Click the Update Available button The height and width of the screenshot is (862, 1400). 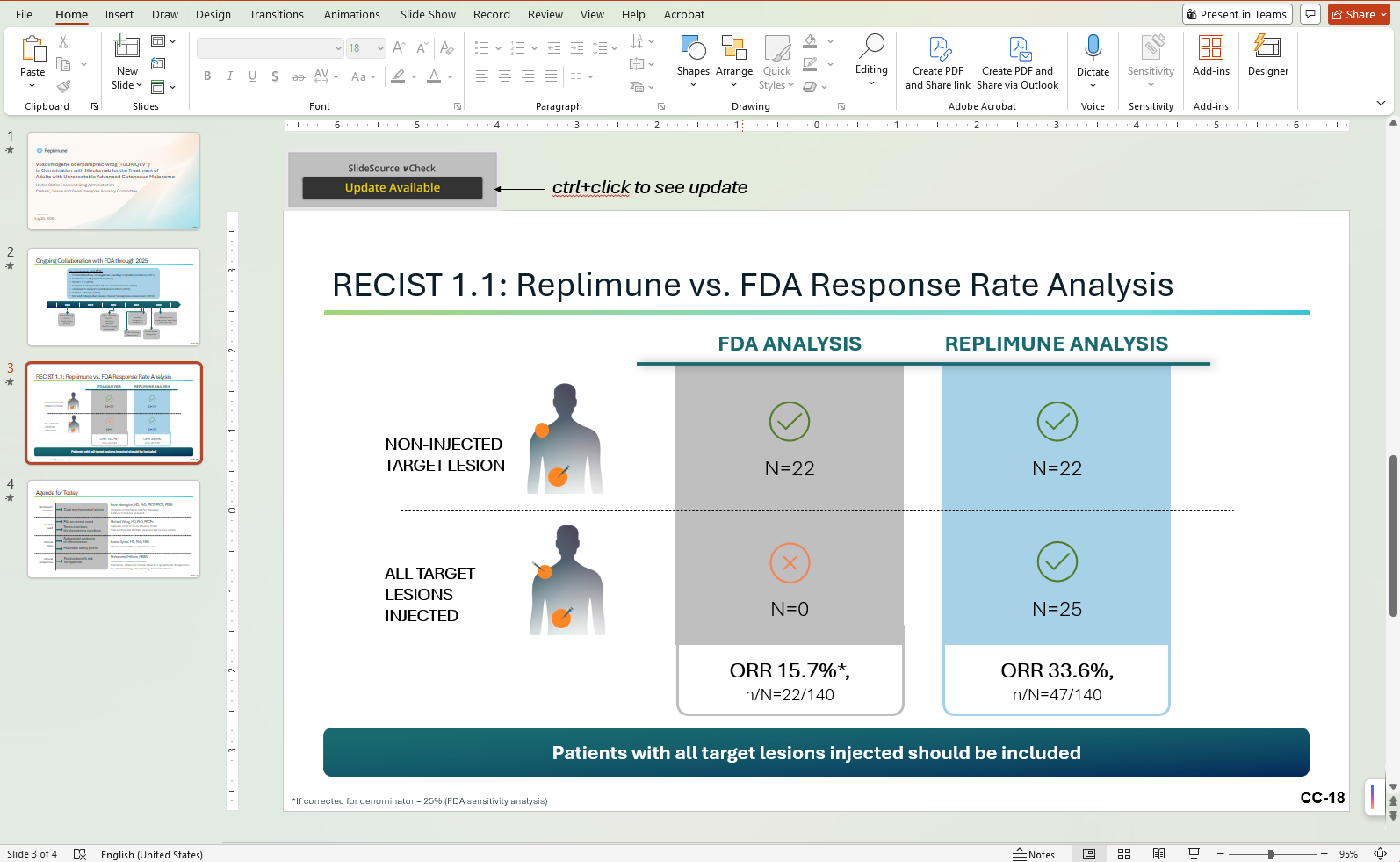pyautogui.click(x=393, y=188)
